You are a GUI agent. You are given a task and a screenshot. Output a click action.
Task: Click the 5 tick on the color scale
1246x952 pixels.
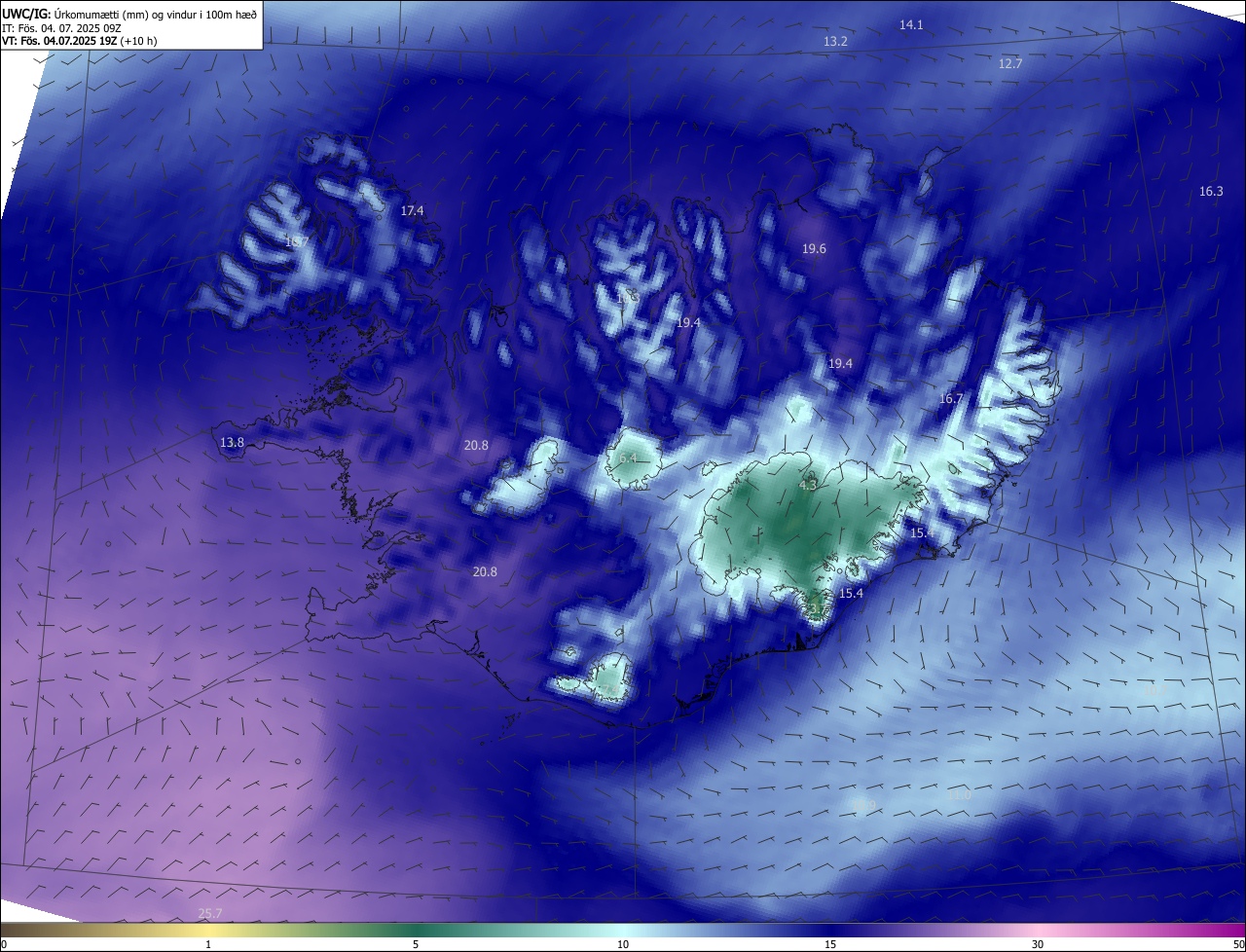416,944
